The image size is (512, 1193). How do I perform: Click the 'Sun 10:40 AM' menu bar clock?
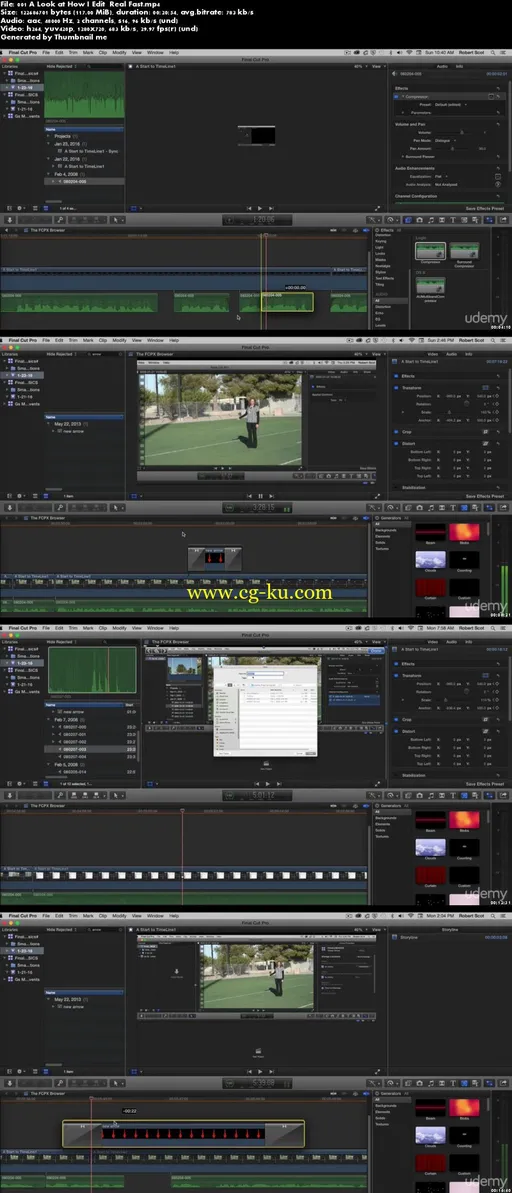pyautogui.click(x=439, y=52)
